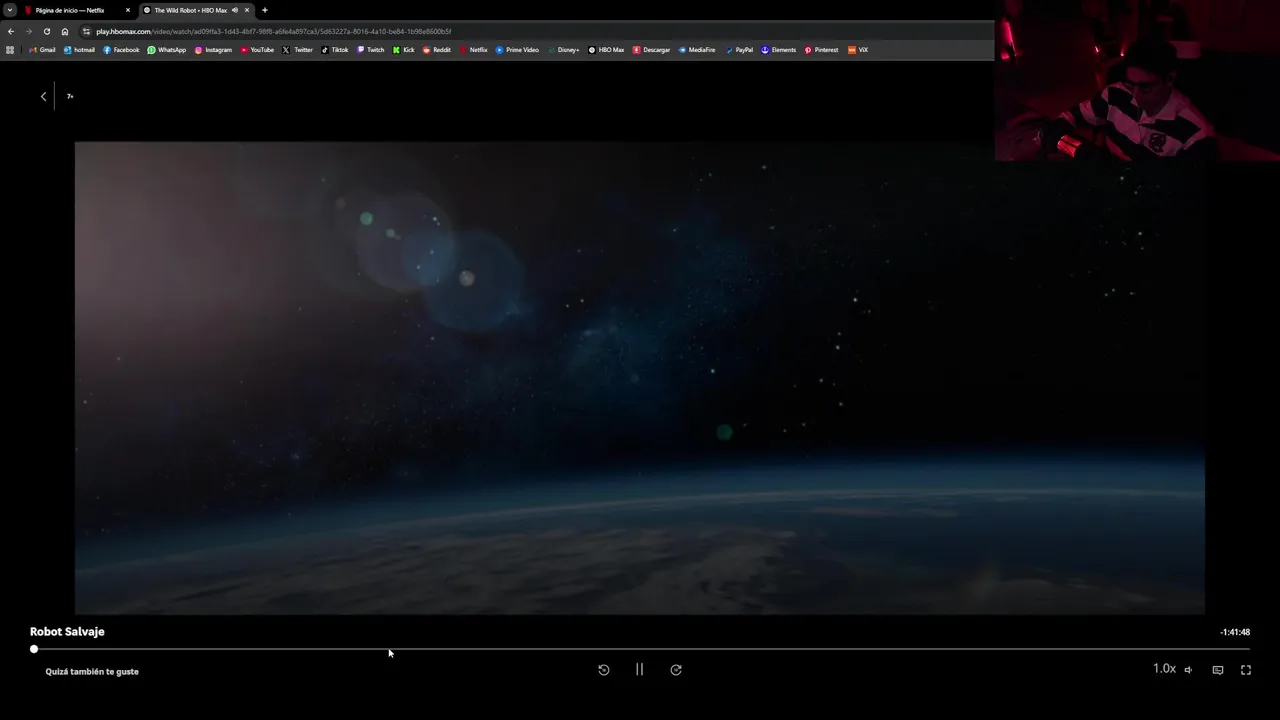Open Facebook bookmark
This screenshot has width=1280, height=720.
click(x=121, y=50)
